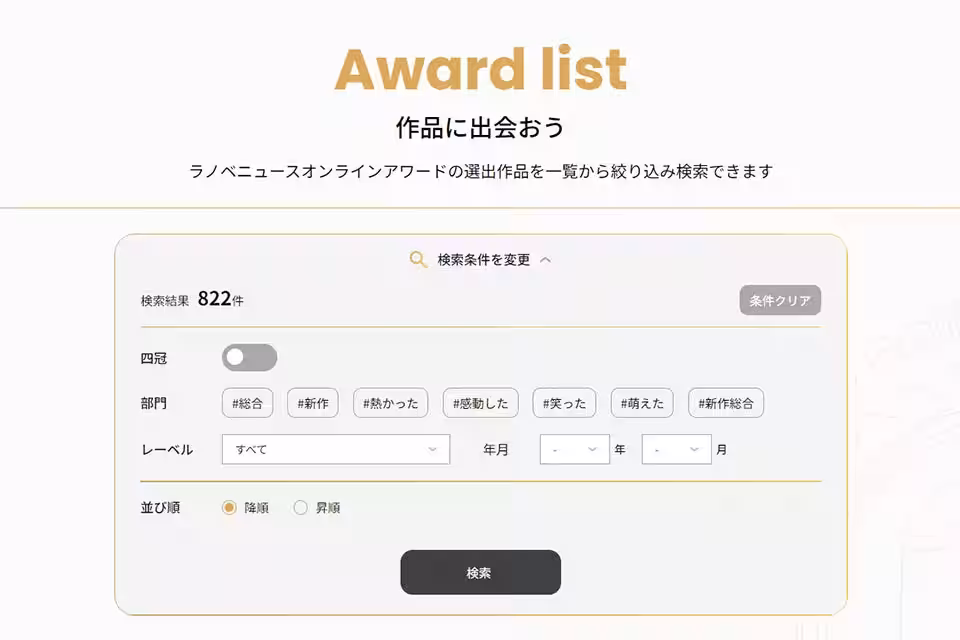The image size is (960, 640).
Task: Open the 年 year dropdown
Action: click(574, 449)
